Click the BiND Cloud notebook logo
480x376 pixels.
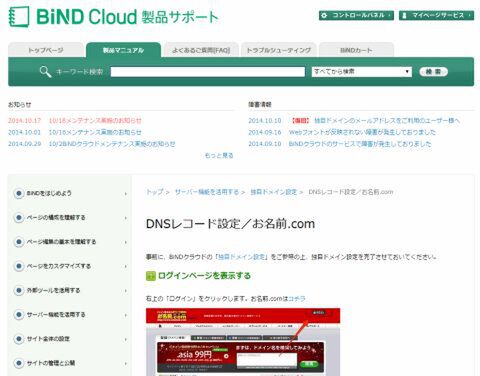point(19,17)
